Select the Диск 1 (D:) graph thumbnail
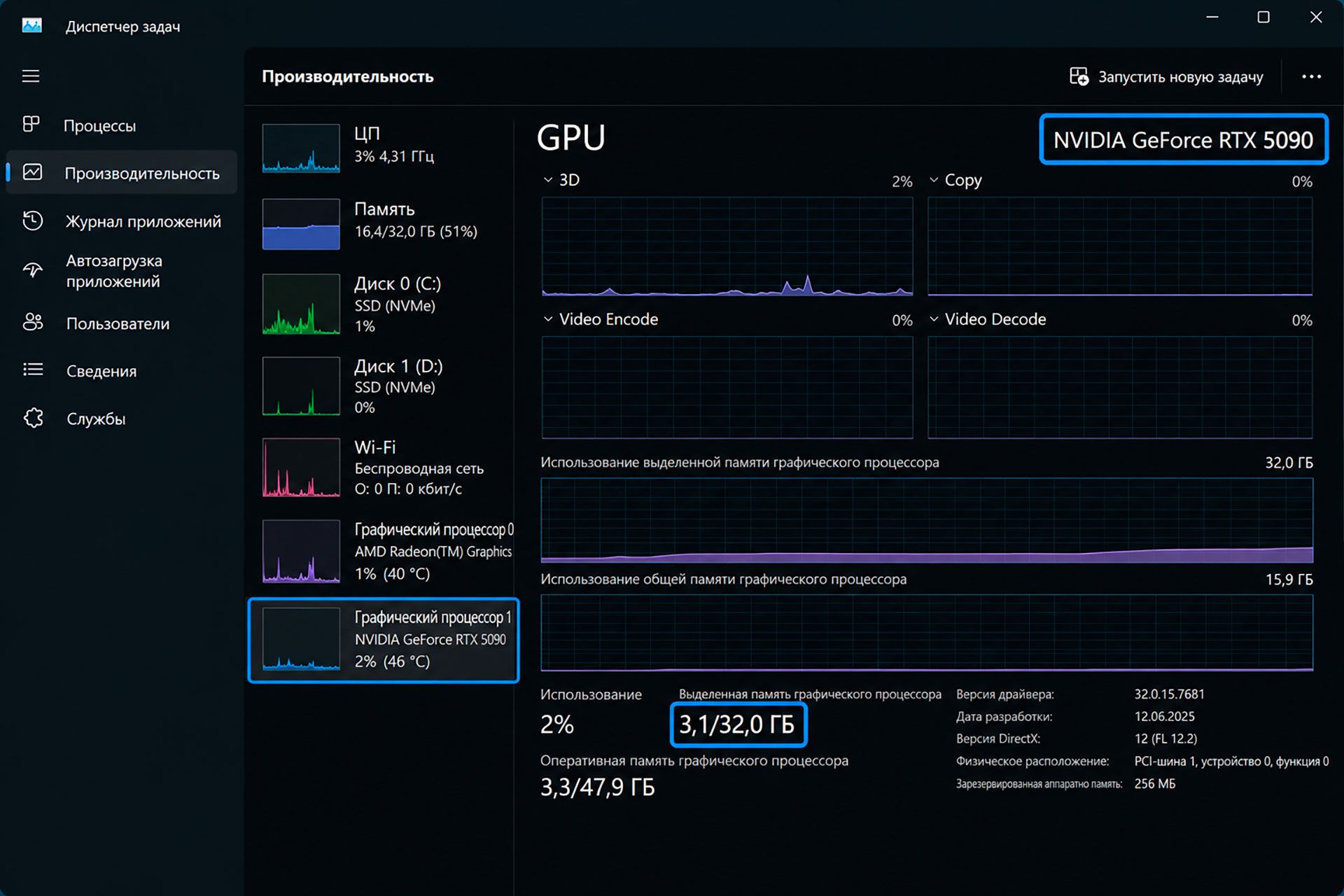1344x896 pixels. [x=301, y=386]
